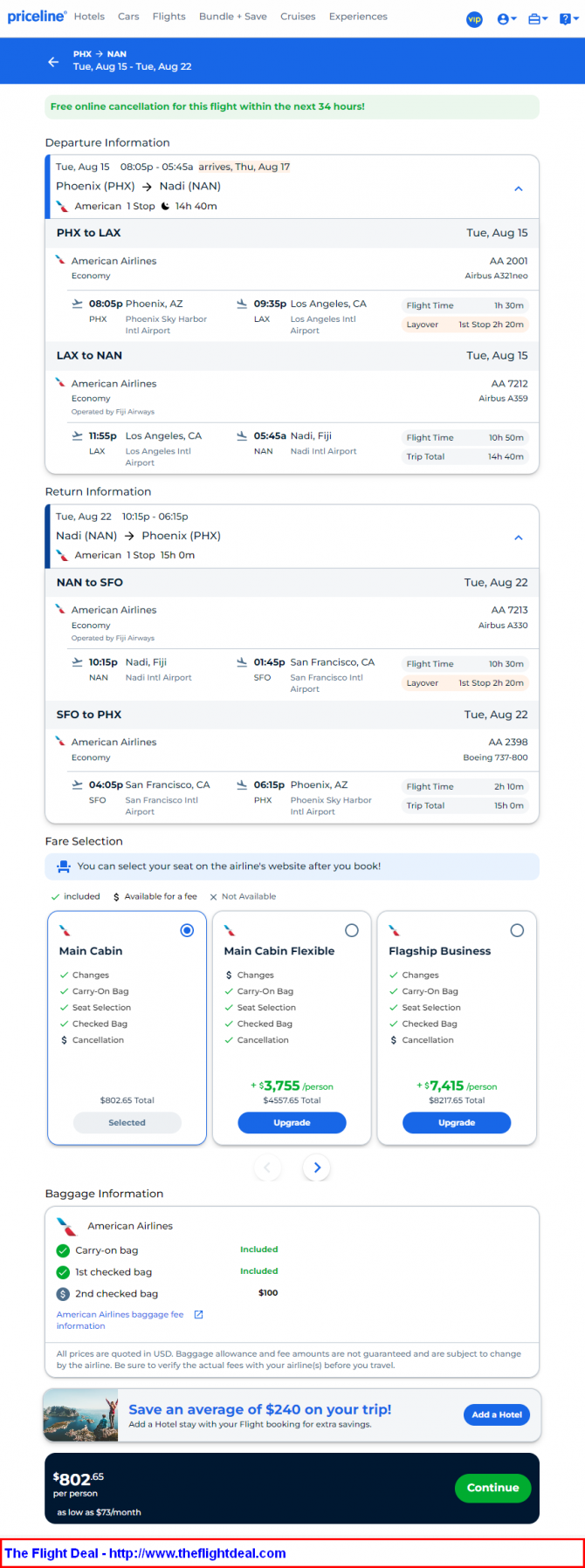Show previous fare options with left arrow
This screenshot has width=585, height=1568.
(x=267, y=1167)
